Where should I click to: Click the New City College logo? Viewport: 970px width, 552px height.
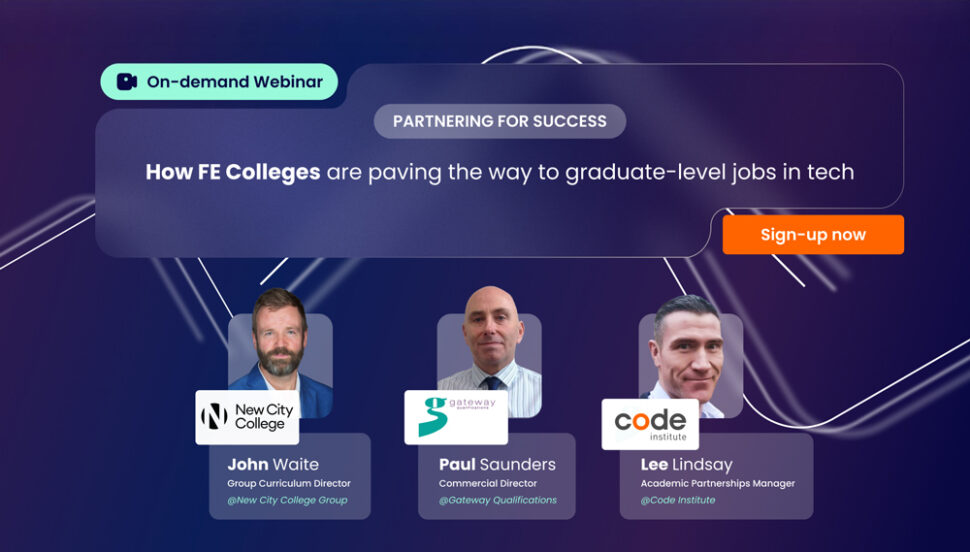pyautogui.click(x=247, y=417)
